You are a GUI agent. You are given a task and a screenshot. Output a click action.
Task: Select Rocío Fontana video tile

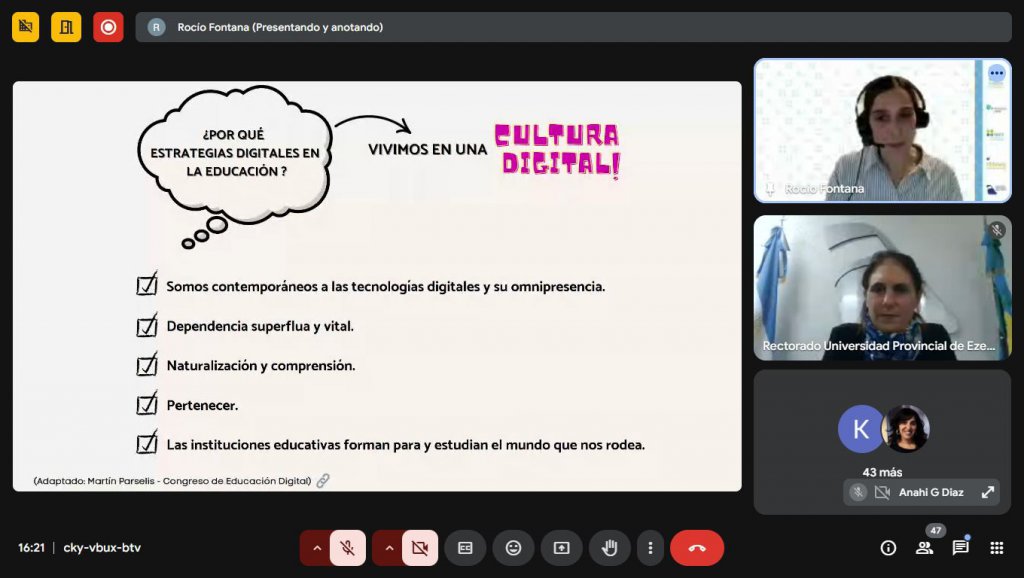882,131
